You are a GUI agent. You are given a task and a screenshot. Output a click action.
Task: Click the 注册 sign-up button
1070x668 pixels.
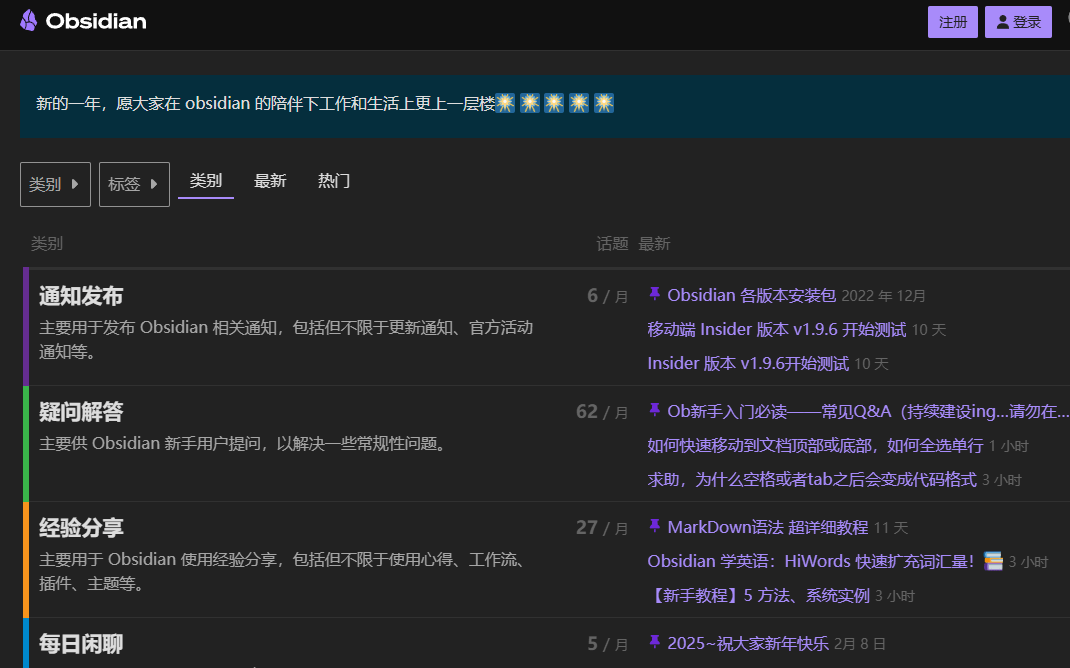(x=953, y=22)
